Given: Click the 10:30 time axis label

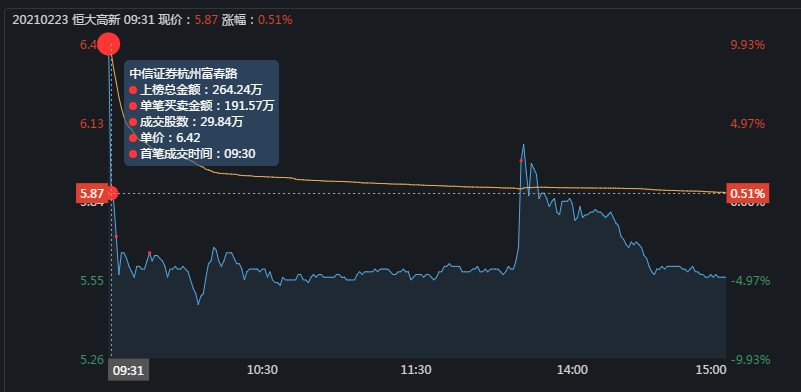Looking at the screenshot, I should coord(262,370).
